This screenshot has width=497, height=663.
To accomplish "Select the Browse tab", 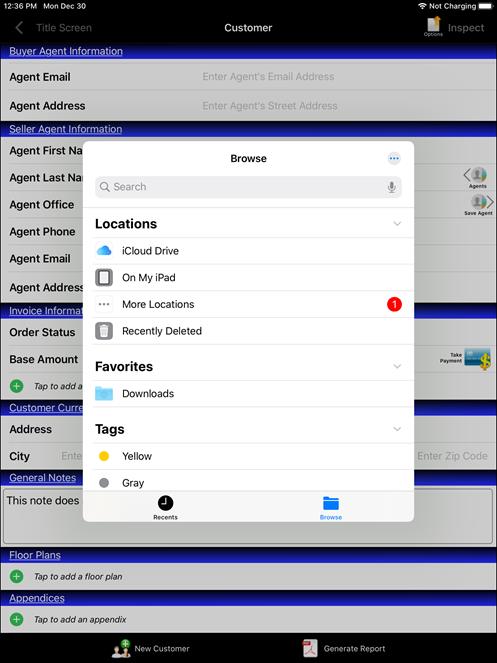I will coord(331,507).
